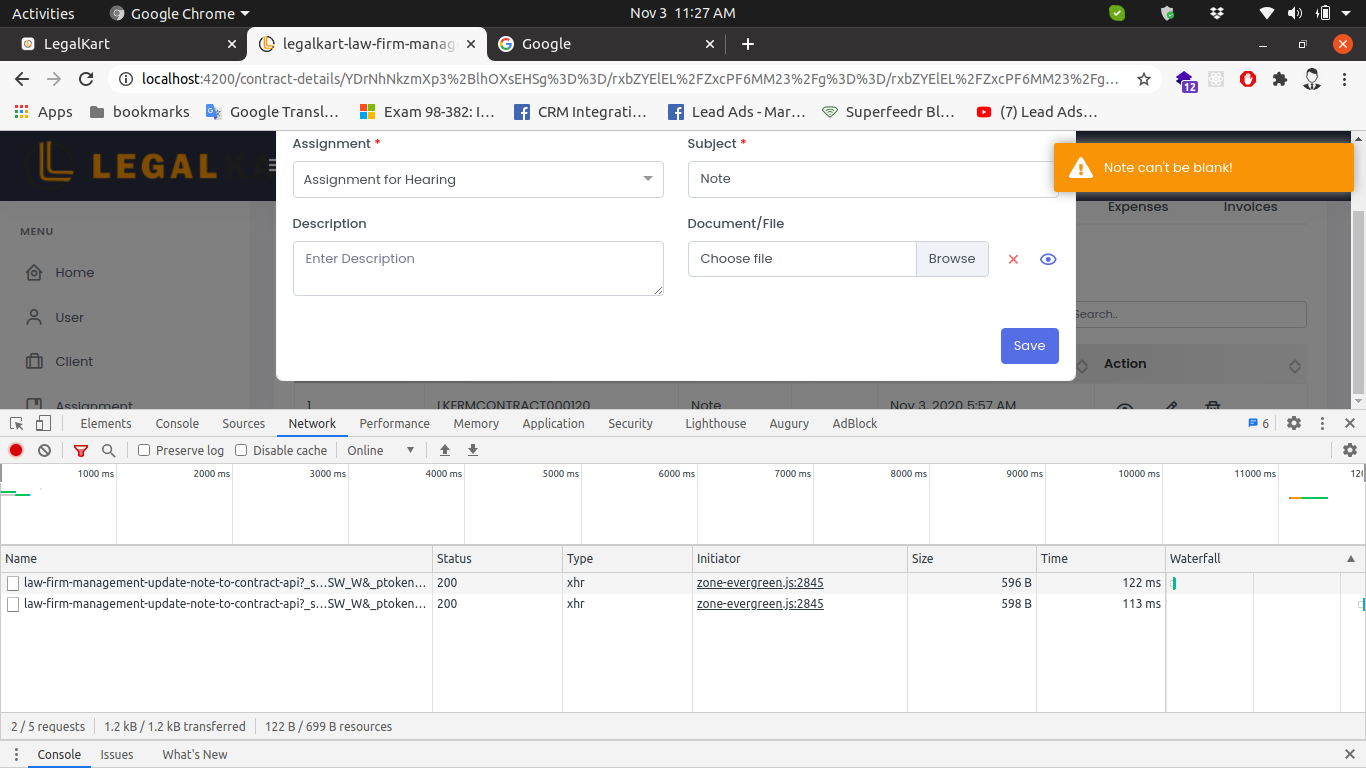
Task: Sort by the Waterfall column arrow
Action: tap(1351, 559)
